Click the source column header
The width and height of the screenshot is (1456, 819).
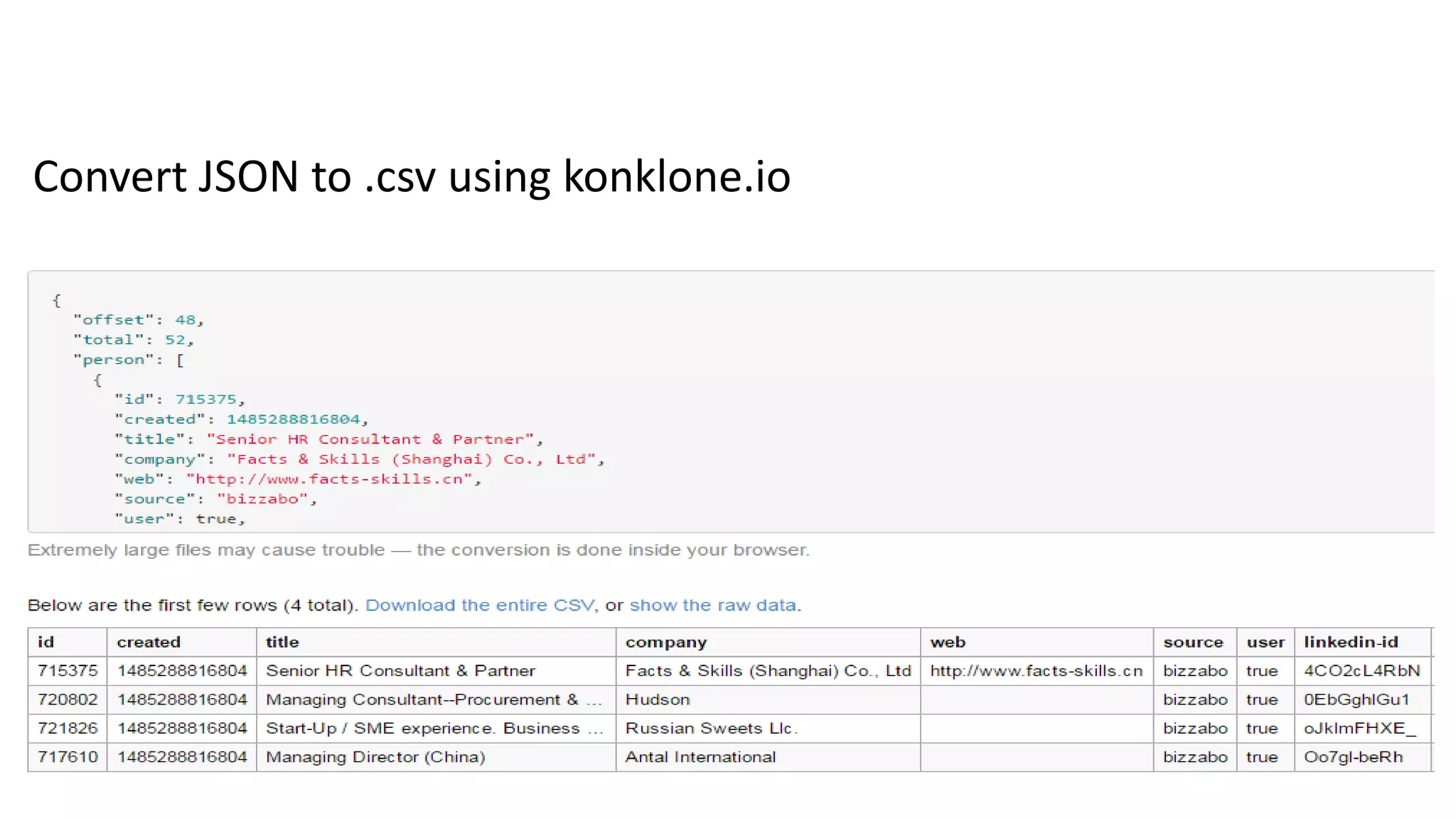(x=1193, y=642)
